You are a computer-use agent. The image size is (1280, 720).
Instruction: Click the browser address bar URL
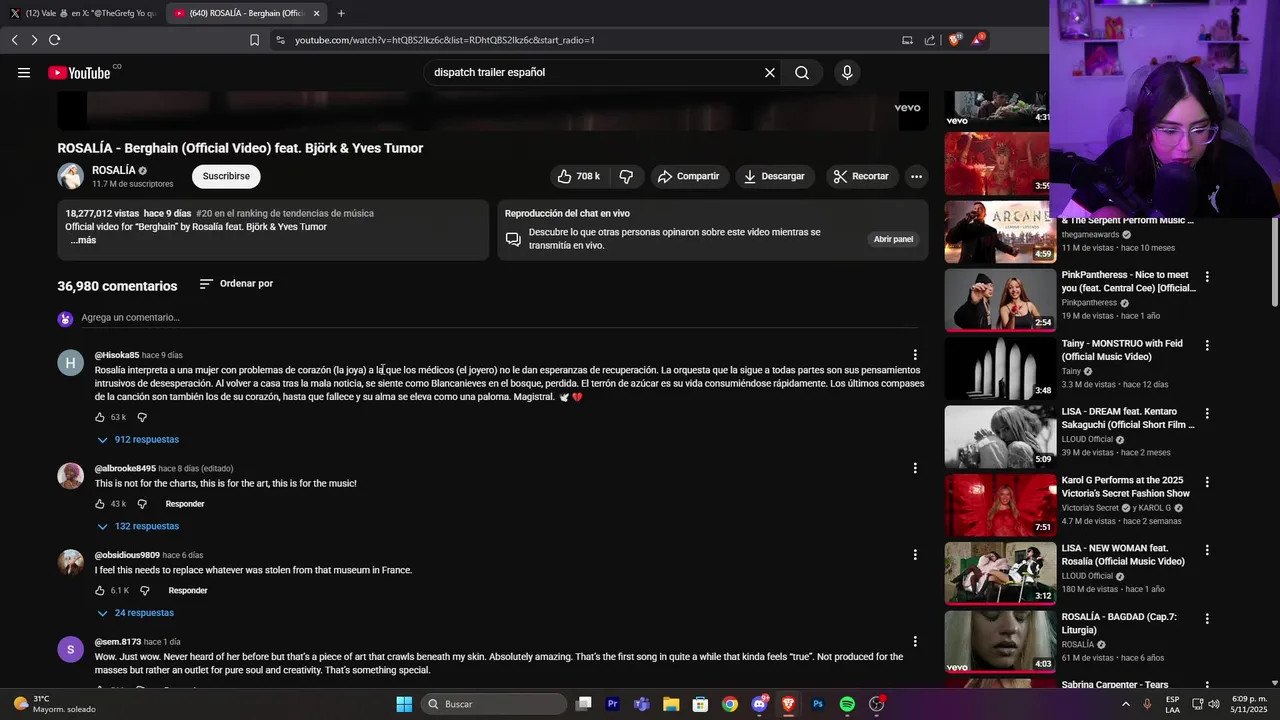[445, 40]
